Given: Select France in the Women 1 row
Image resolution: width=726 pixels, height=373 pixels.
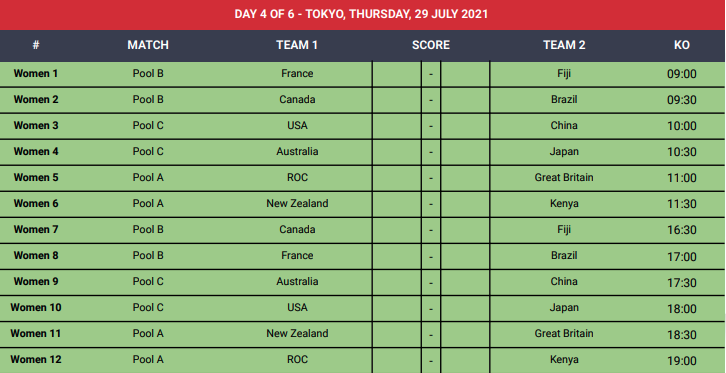Looking at the screenshot, I should (297, 74).
